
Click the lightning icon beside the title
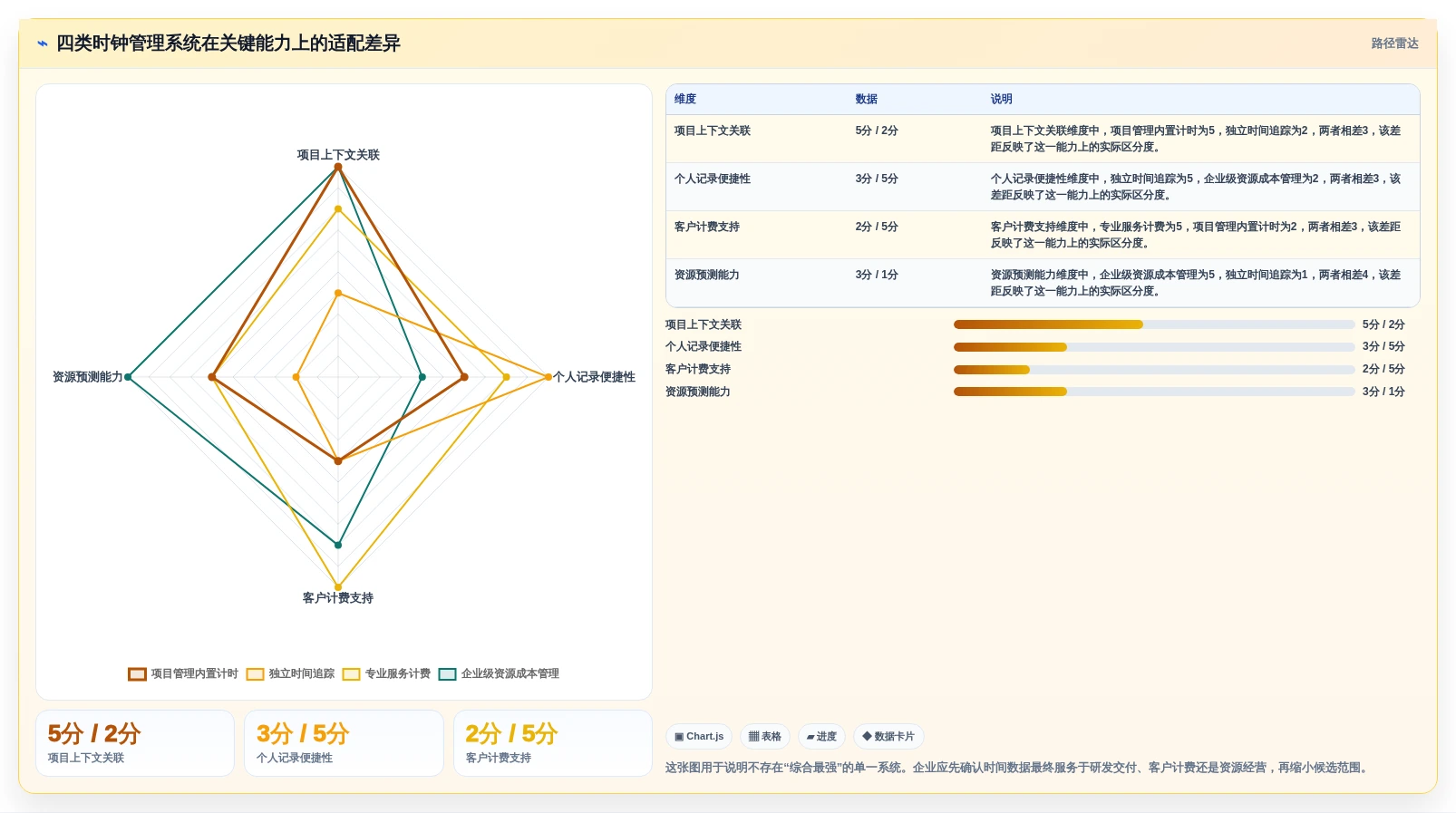pos(42,44)
